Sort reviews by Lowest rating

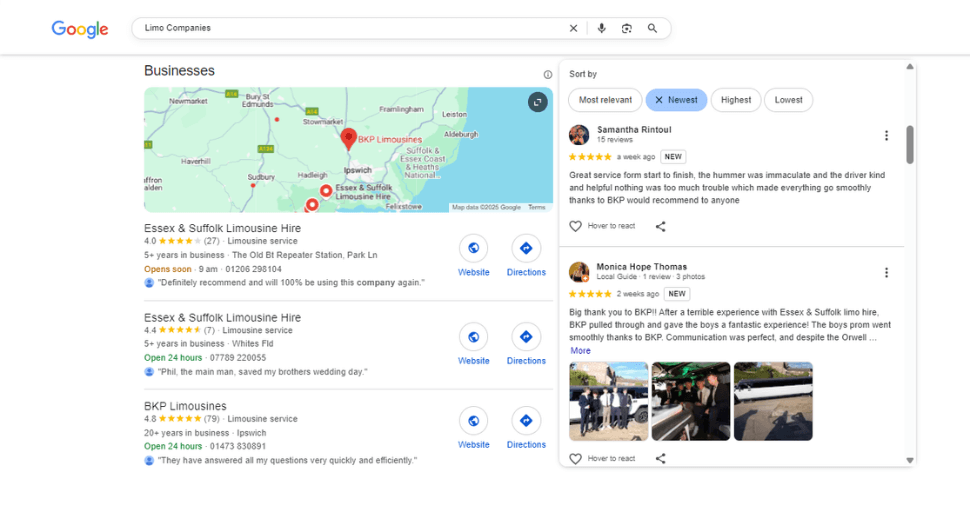pos(788,100)
